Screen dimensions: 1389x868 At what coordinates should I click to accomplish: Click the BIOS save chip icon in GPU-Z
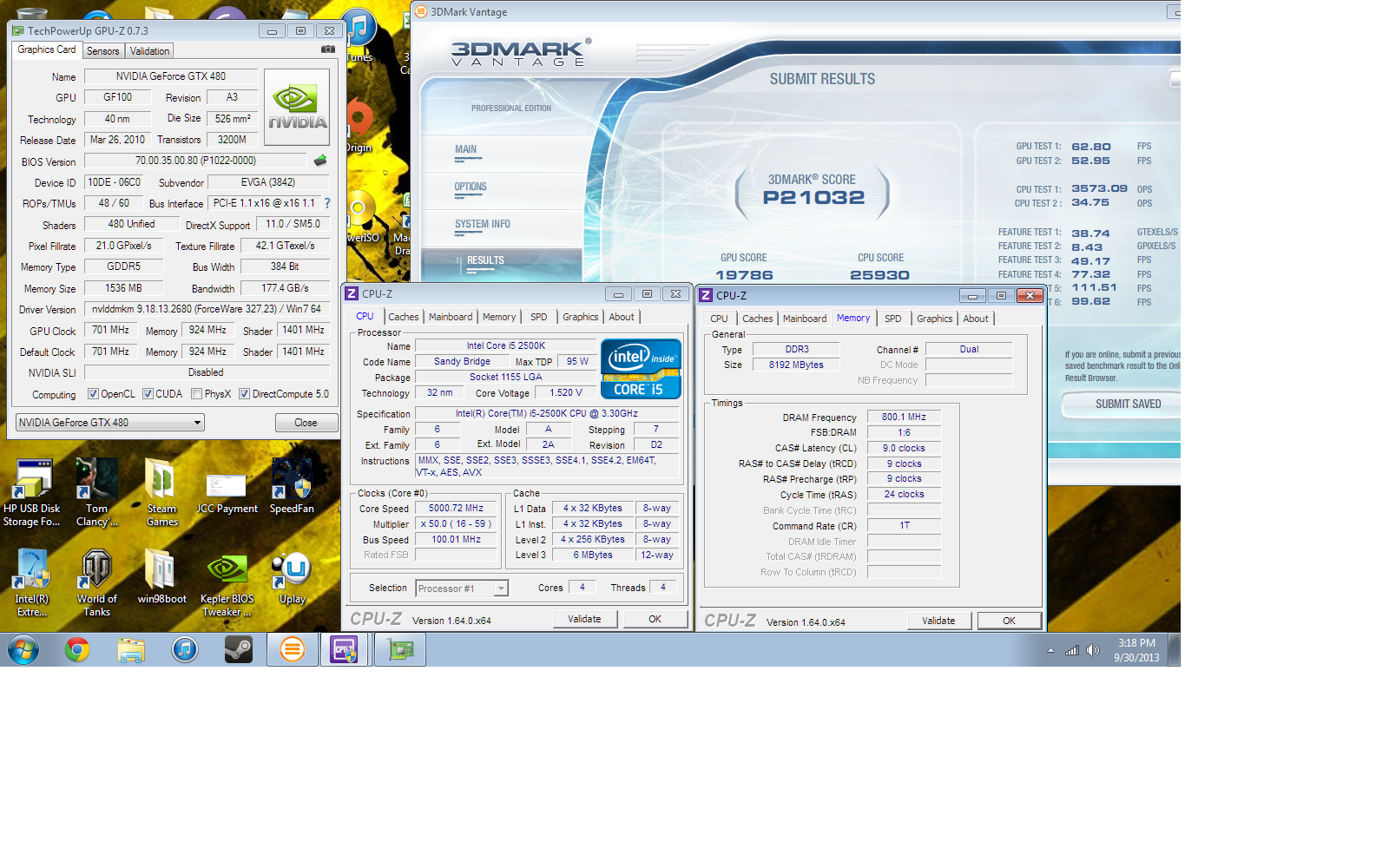coord(320,161)
